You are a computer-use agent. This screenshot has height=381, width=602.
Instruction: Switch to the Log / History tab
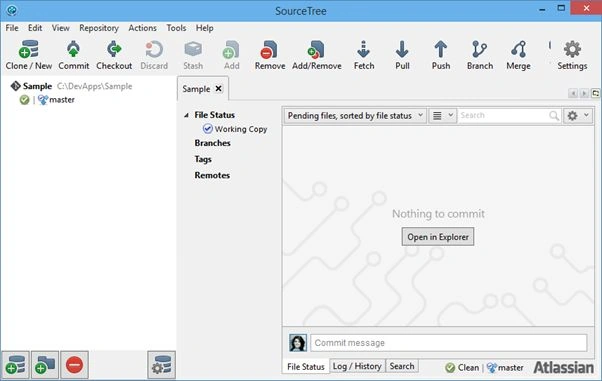(357, 366)
